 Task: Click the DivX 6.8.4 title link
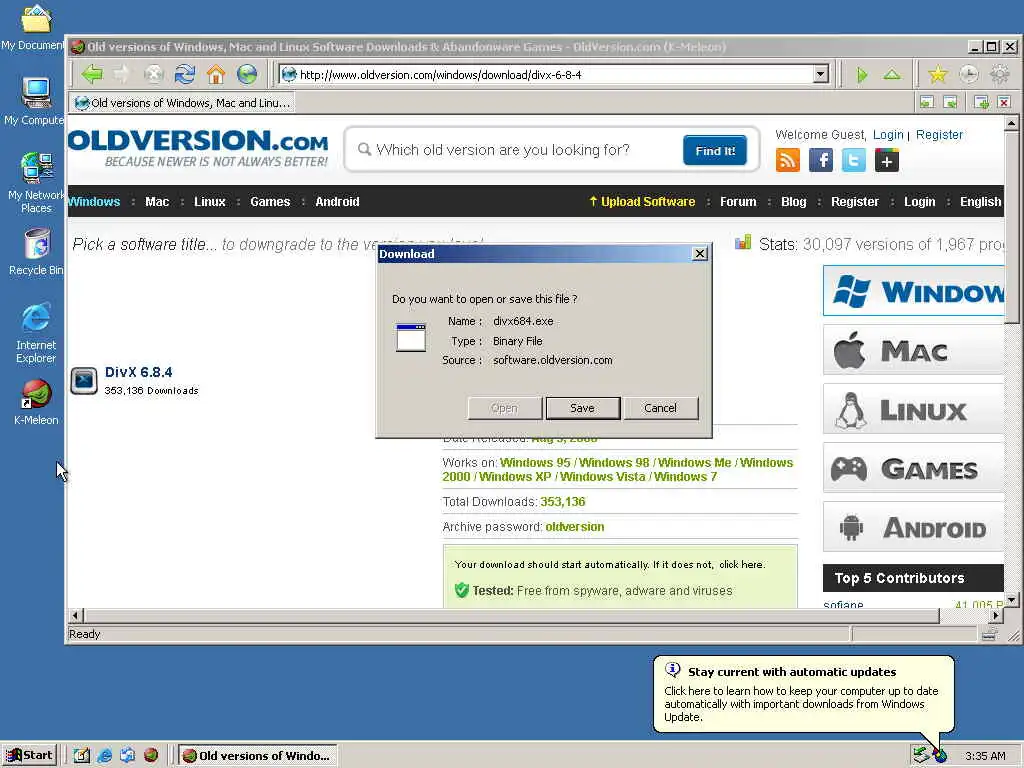pyautogui.click(x=138, y=372)
